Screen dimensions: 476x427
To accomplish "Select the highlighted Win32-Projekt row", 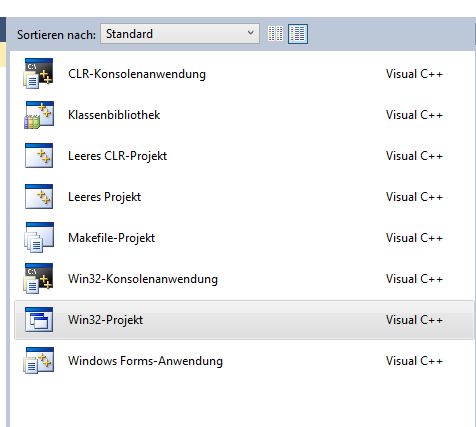I will [244, 320].
